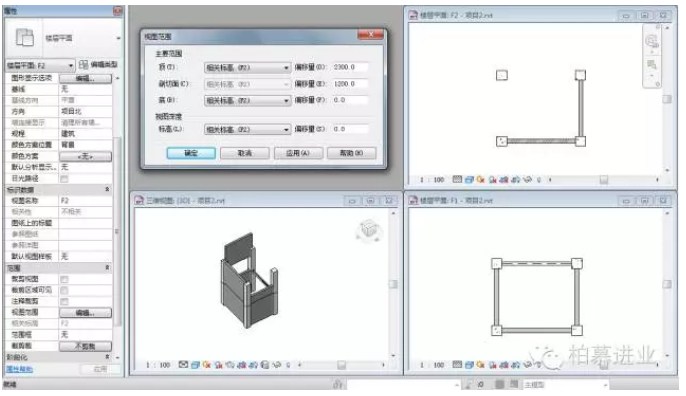This screenshot has width=686, height=396.
Task: Click cut plane offset field showing 1200.0
Action: tap(350, 84)
